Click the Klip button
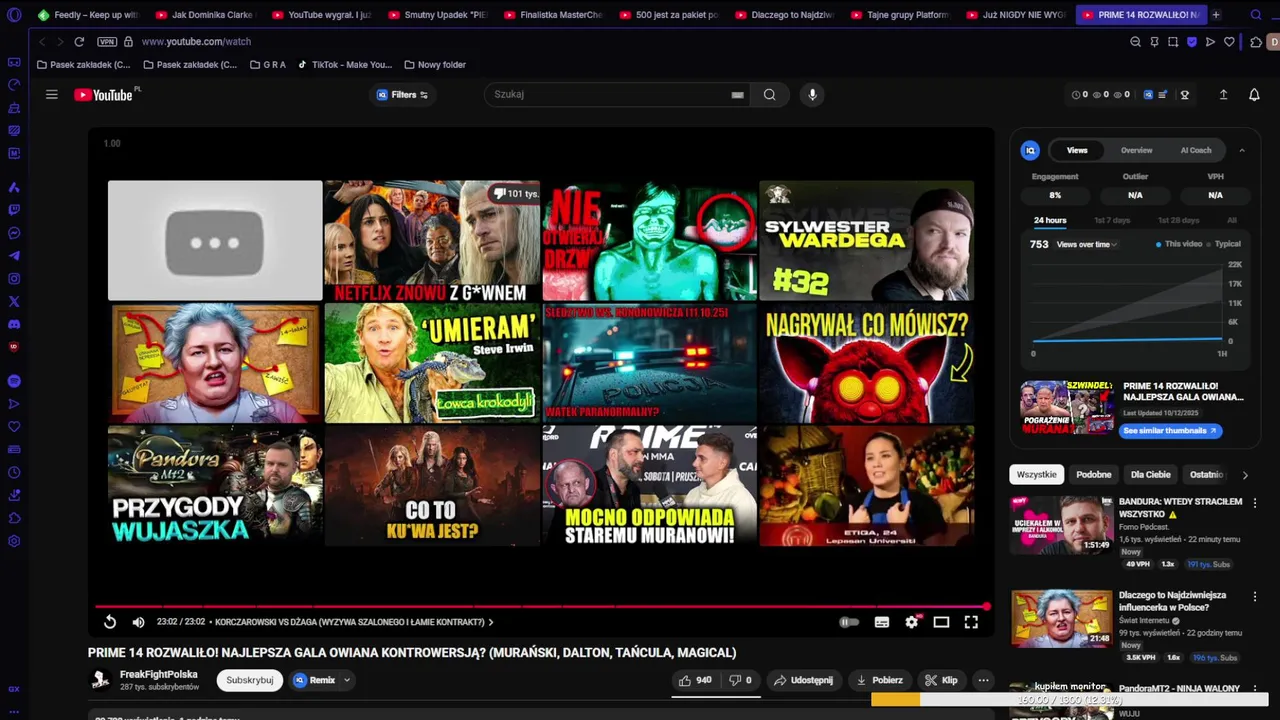This screenshot has height=720, width=1280. (941, 680)
